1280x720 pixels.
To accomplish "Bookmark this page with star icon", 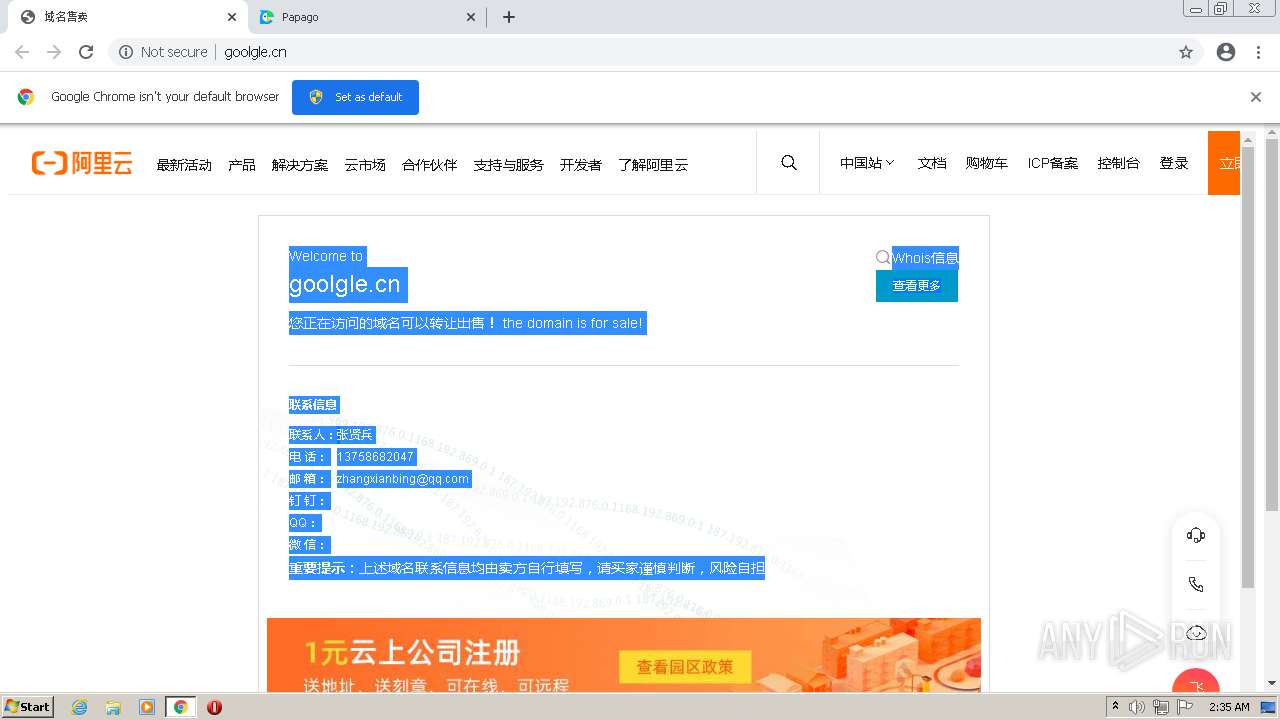I will [1186, 52].
